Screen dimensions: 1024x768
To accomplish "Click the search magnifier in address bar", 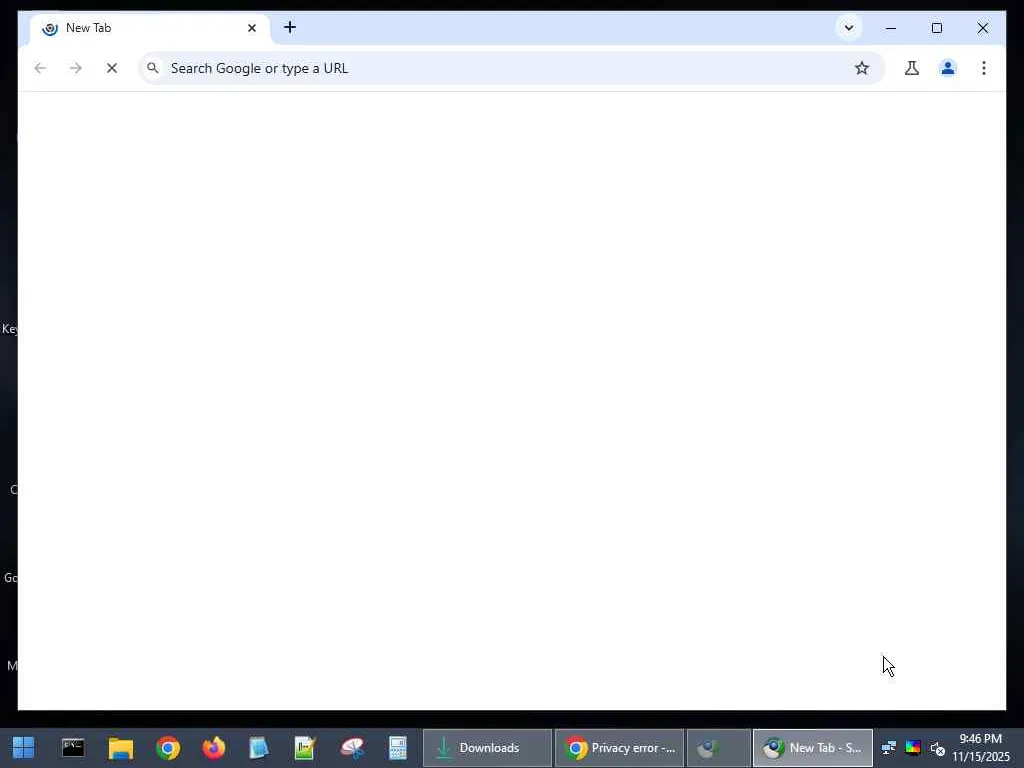I will coord(153,68).
